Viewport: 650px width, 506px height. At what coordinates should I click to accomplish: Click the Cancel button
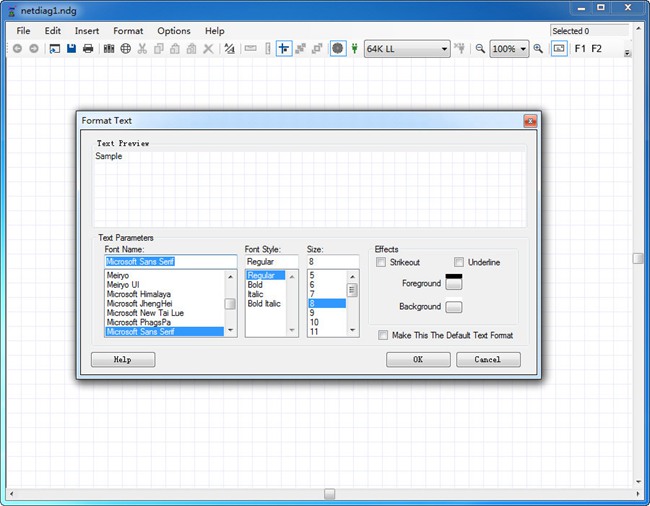488,359
